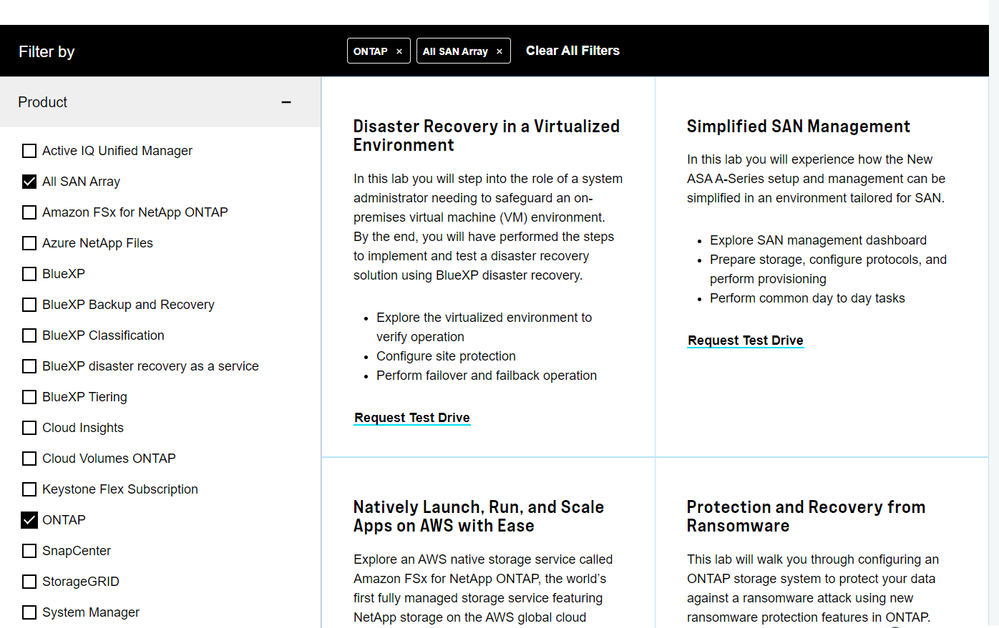Tick the BlueXP checkbox

29,274
